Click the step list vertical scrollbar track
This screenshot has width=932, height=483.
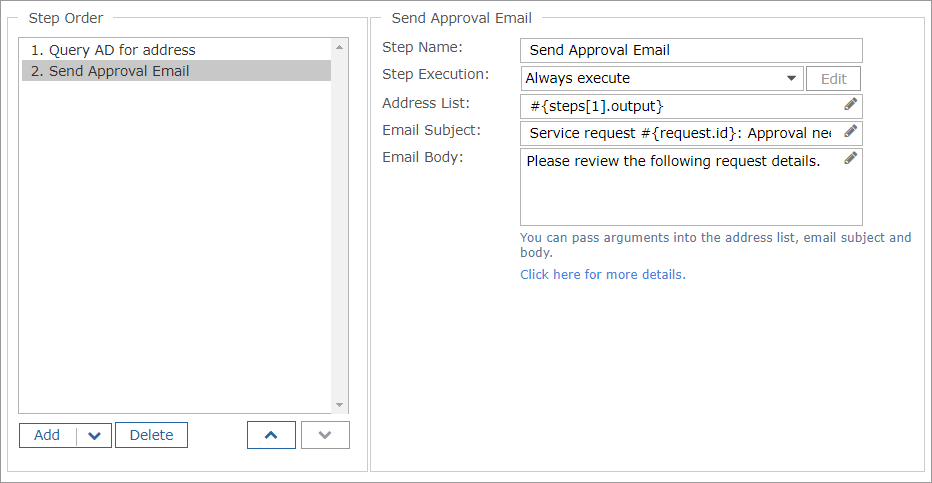pos(339,225)
